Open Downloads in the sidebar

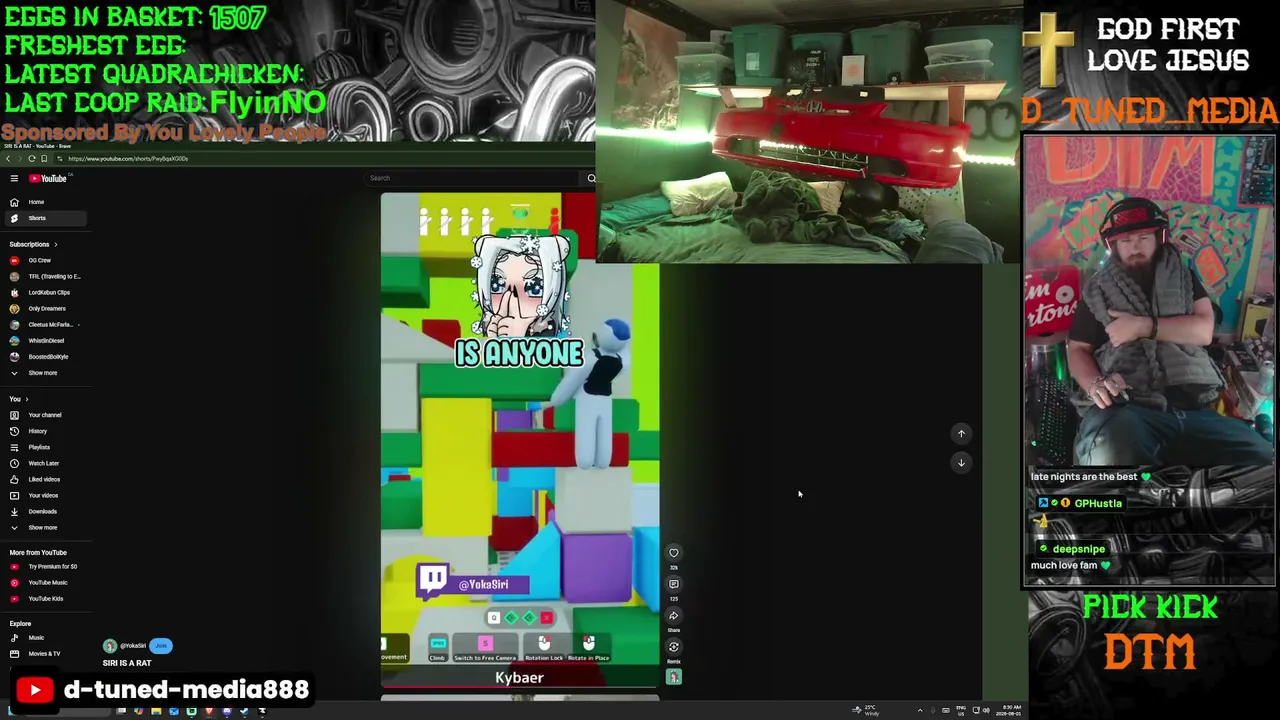tap(44, 511)
